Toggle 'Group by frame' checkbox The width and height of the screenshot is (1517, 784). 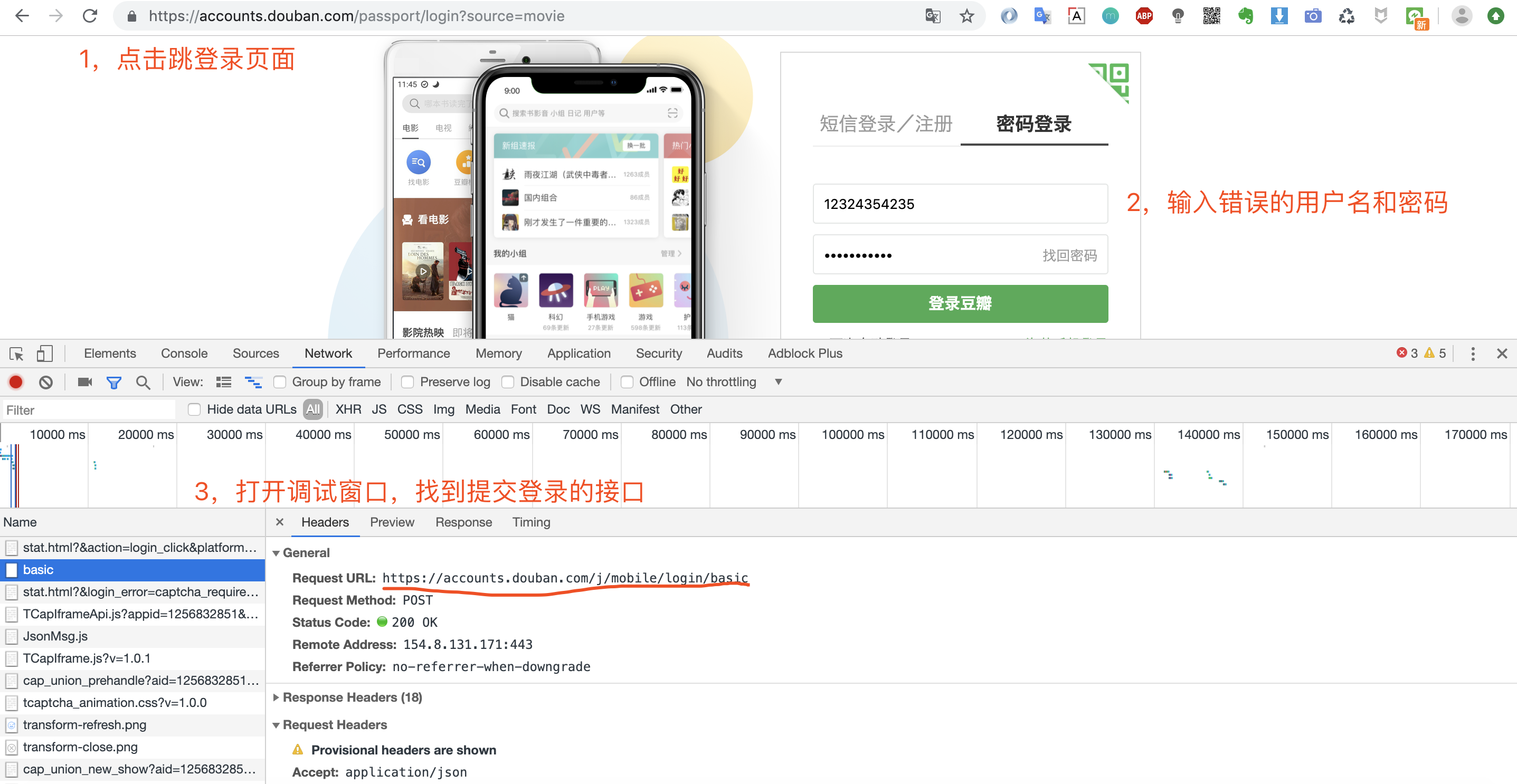click(x=280, y=383)
